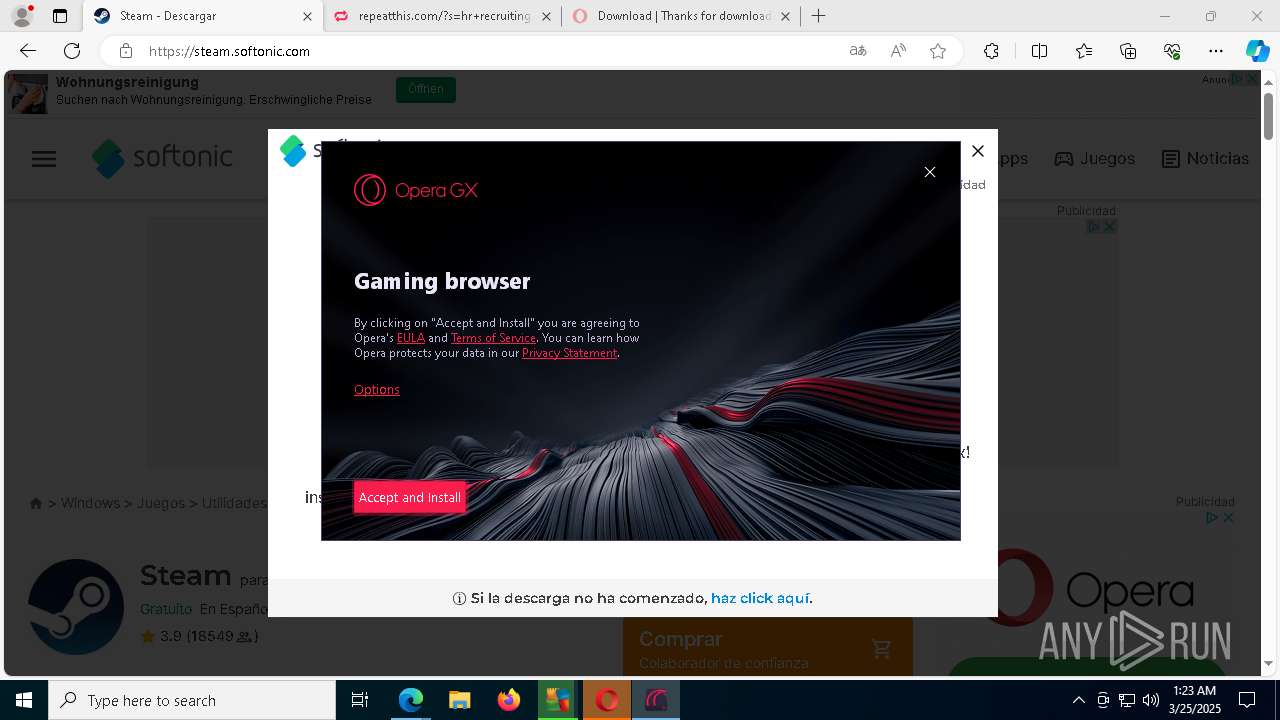Open the Privacy Statement link
1280x720 pixels.
point(569,353)
